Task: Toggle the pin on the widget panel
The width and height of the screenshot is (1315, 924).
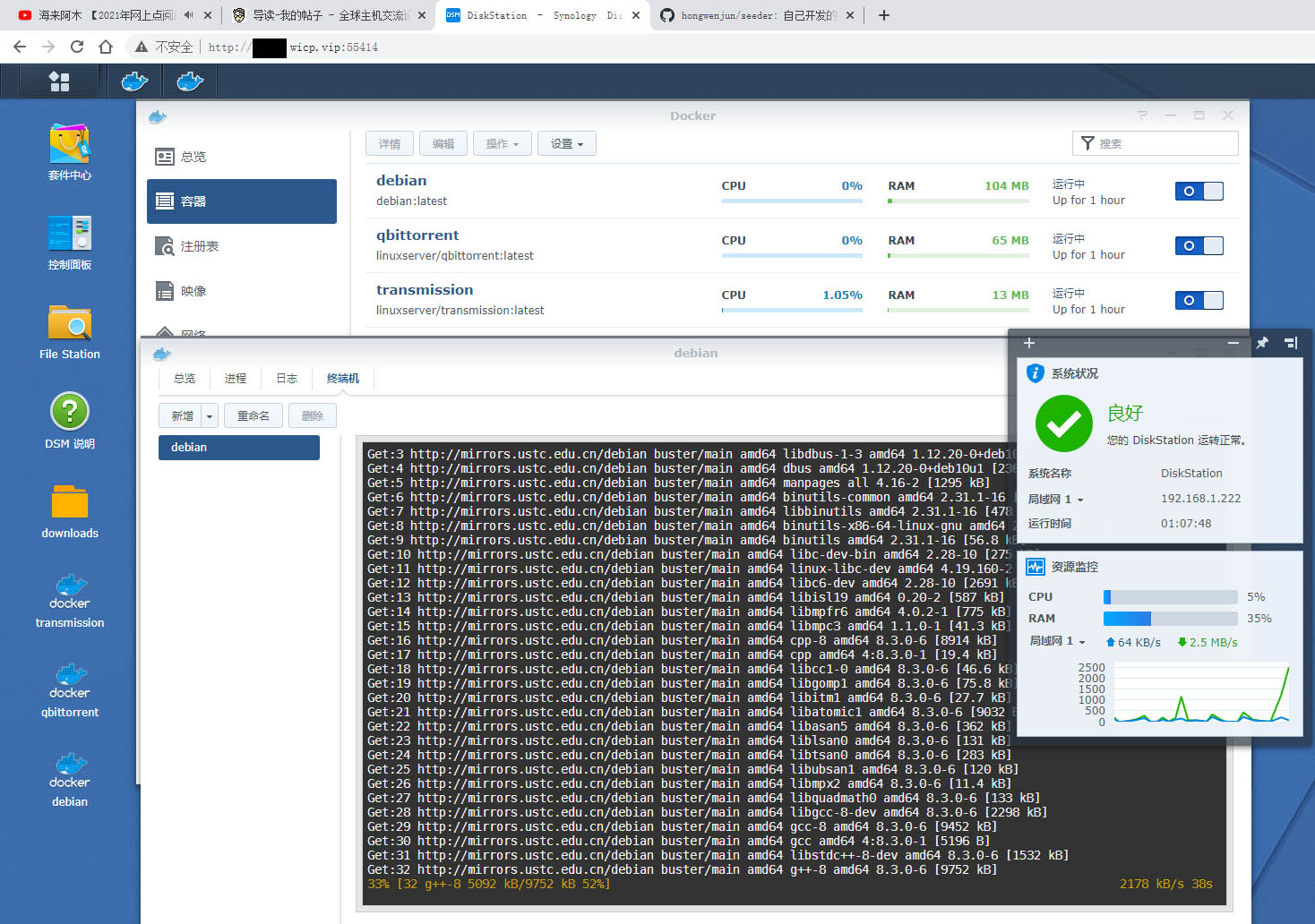Action: [1262, 343]
